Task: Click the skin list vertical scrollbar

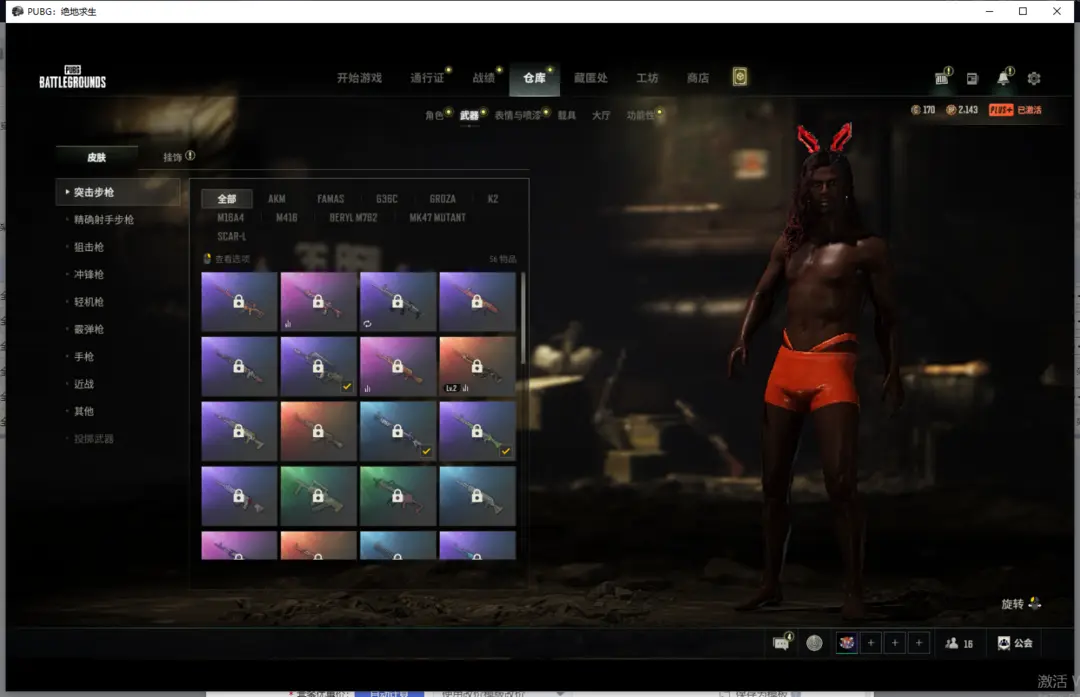Action: point(523,318)
